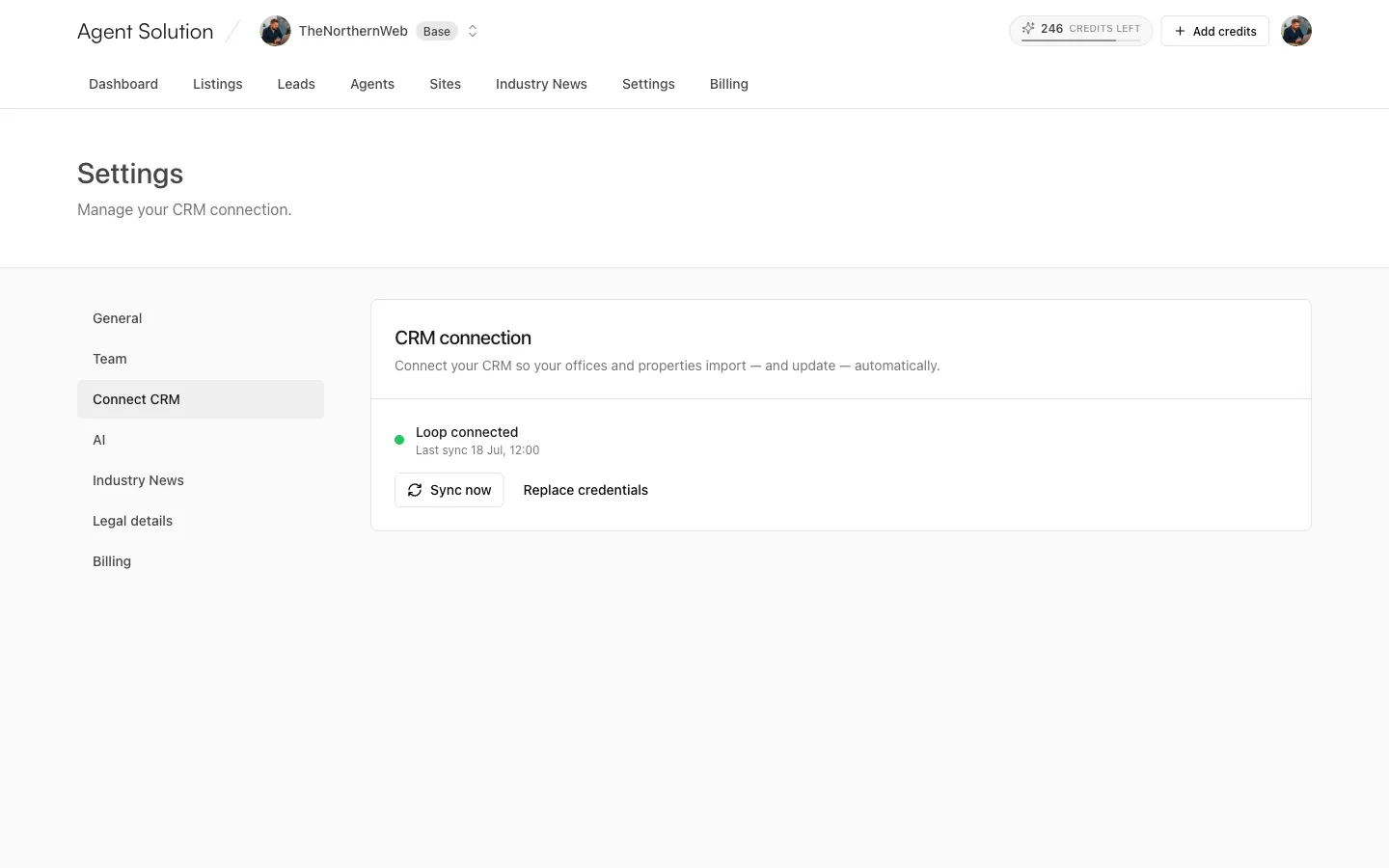Screen dimensions: 1389x868
Task: Open Billing in settings sidebar
Action: tap(201, 561)
